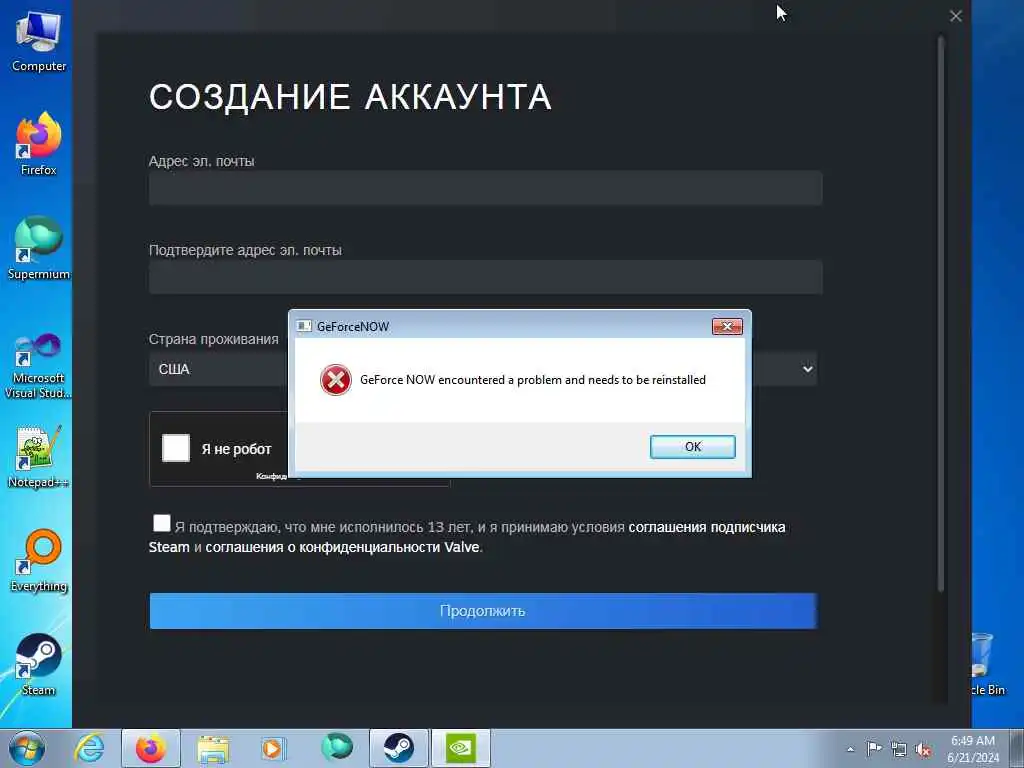The width and height of the screenshot is (1024, 768).
Task: Click the Steam window vertical scrollbar
Action: 941,313
